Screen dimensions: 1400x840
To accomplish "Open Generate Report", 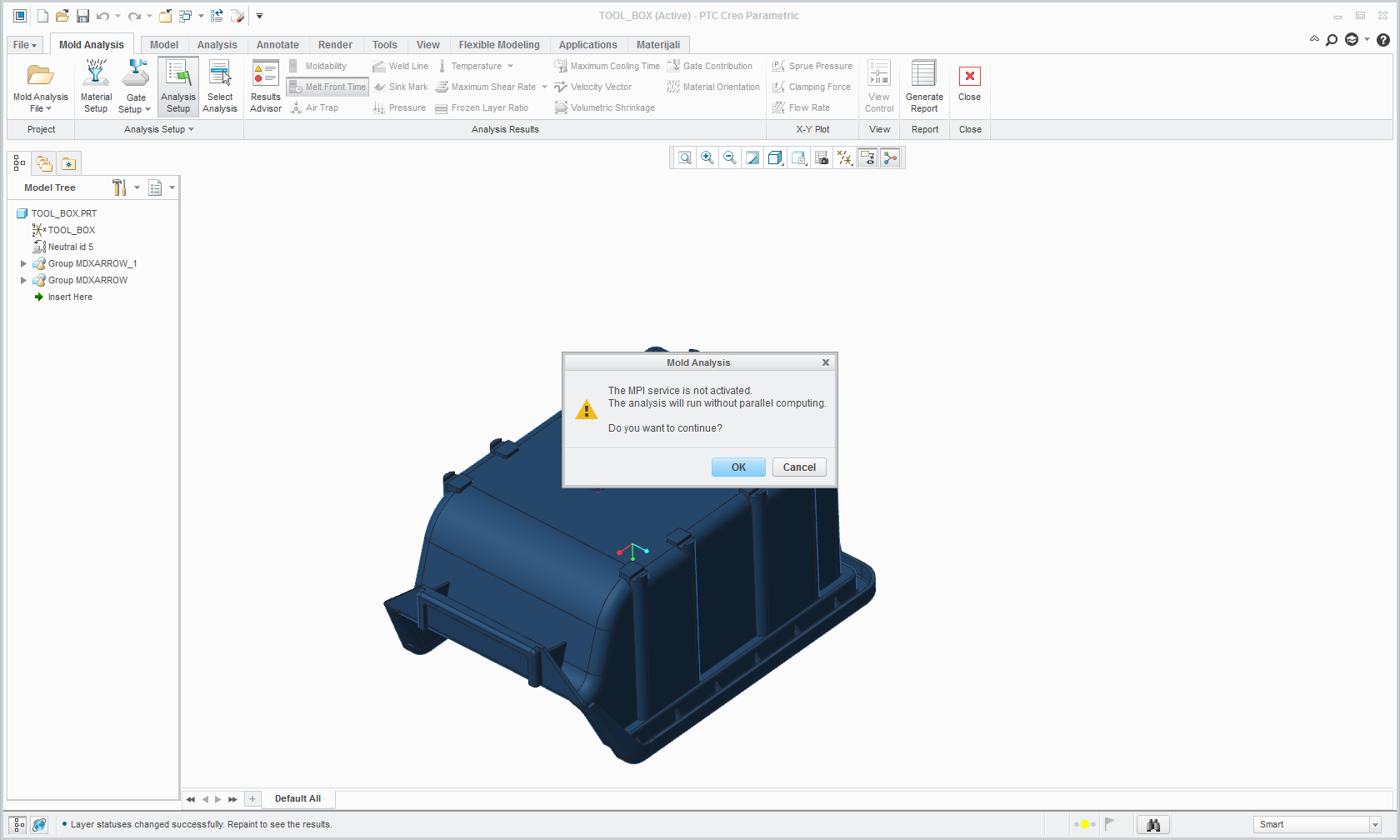I will click(924, 87).
